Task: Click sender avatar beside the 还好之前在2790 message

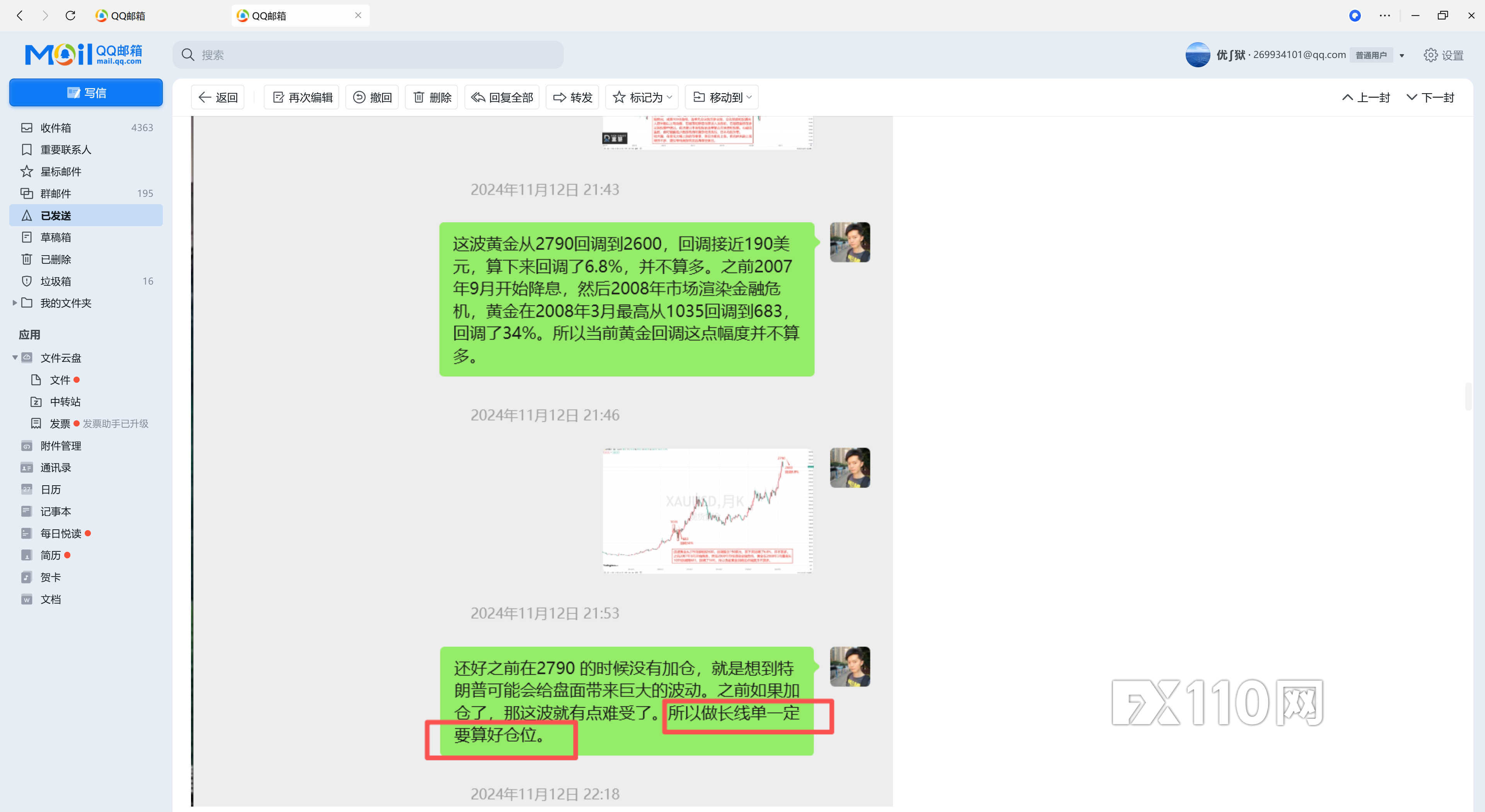Action: point(850,666)
